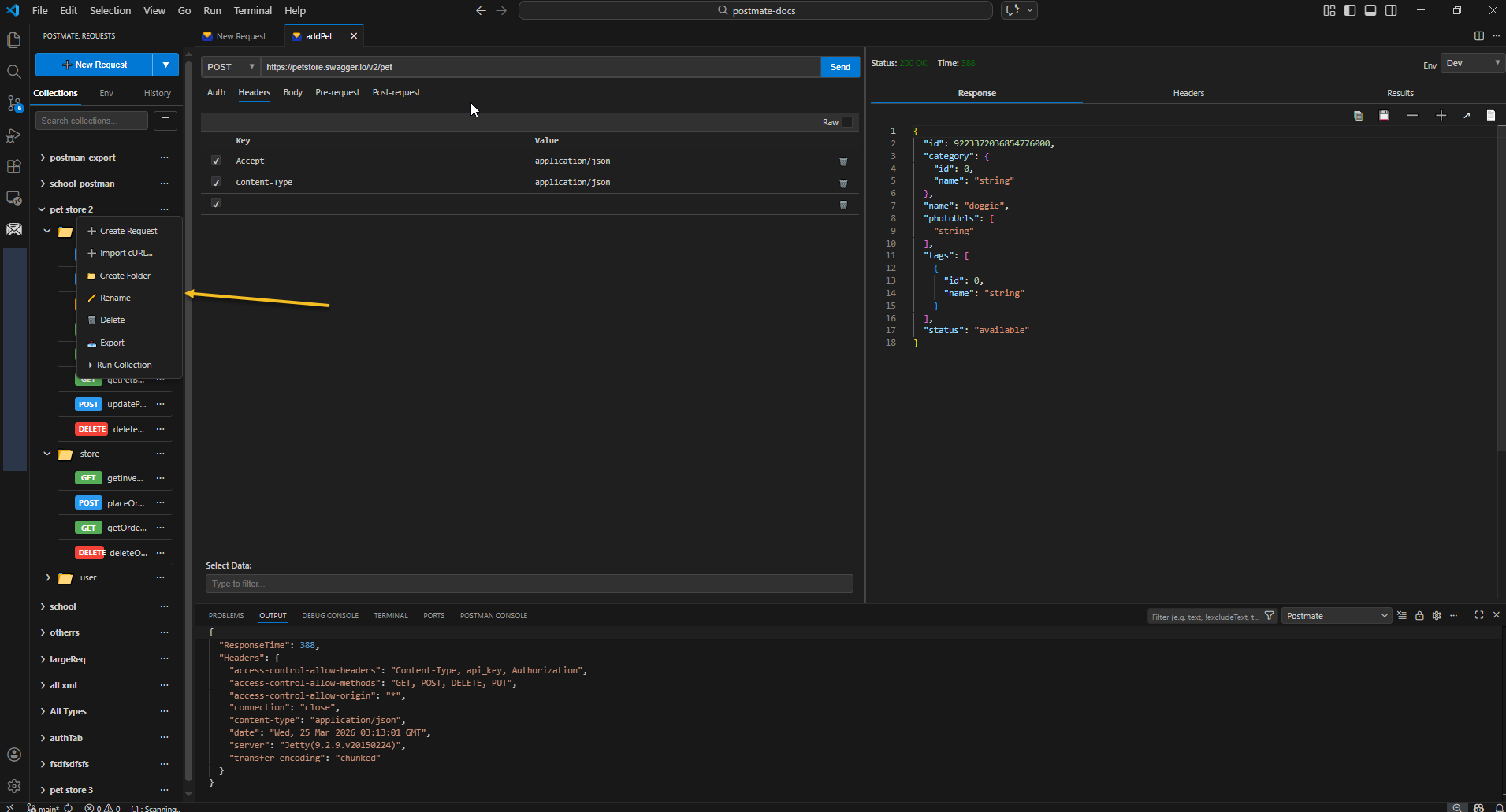Copy the response body to clipboard

(1358, 115)
